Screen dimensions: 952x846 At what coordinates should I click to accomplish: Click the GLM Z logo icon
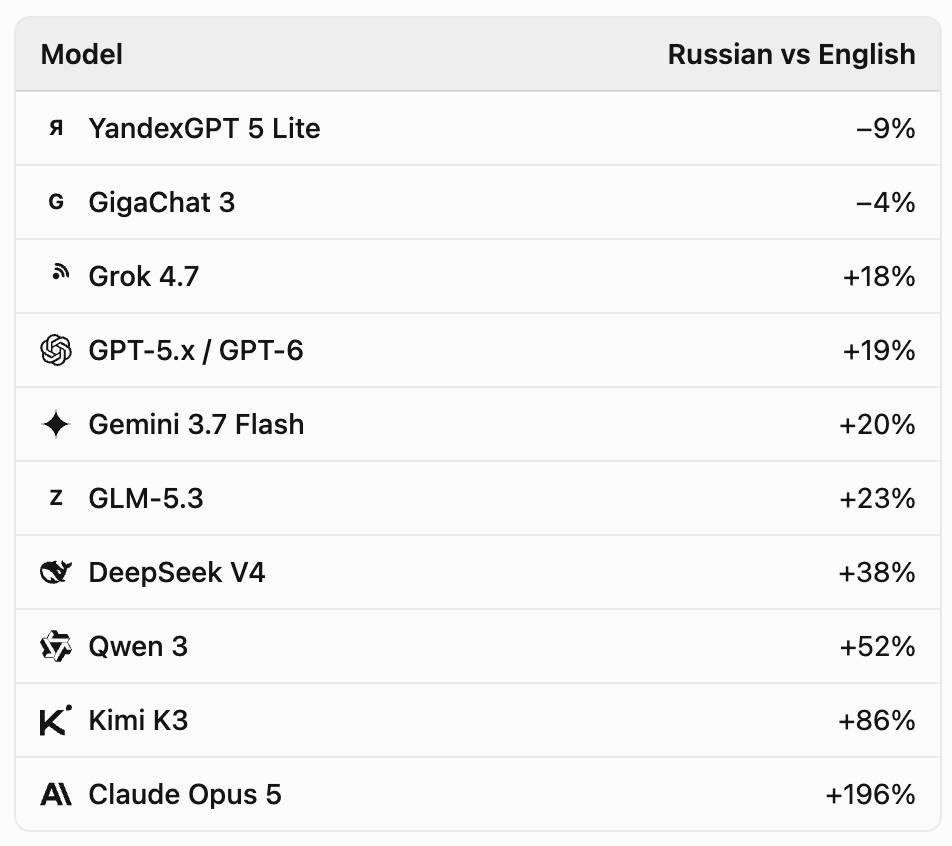coord(56,498)
